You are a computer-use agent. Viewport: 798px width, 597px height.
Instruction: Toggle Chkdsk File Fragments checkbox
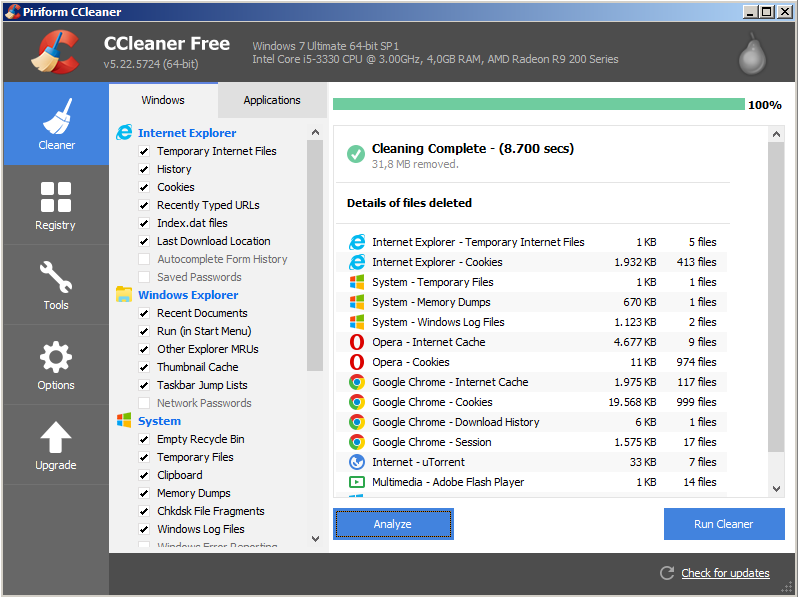coord(144,511)
